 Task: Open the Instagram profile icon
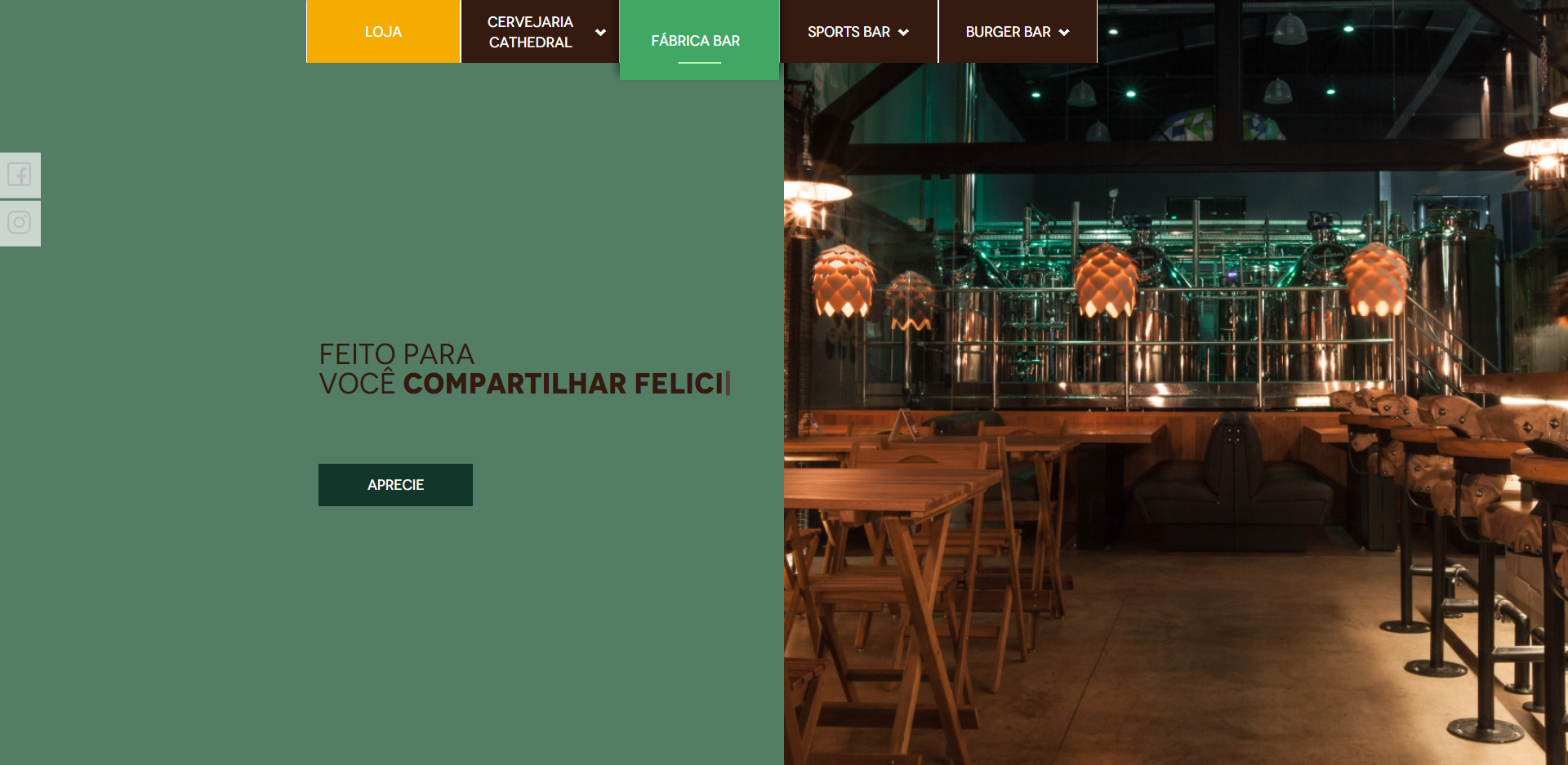tap(20, 223)
